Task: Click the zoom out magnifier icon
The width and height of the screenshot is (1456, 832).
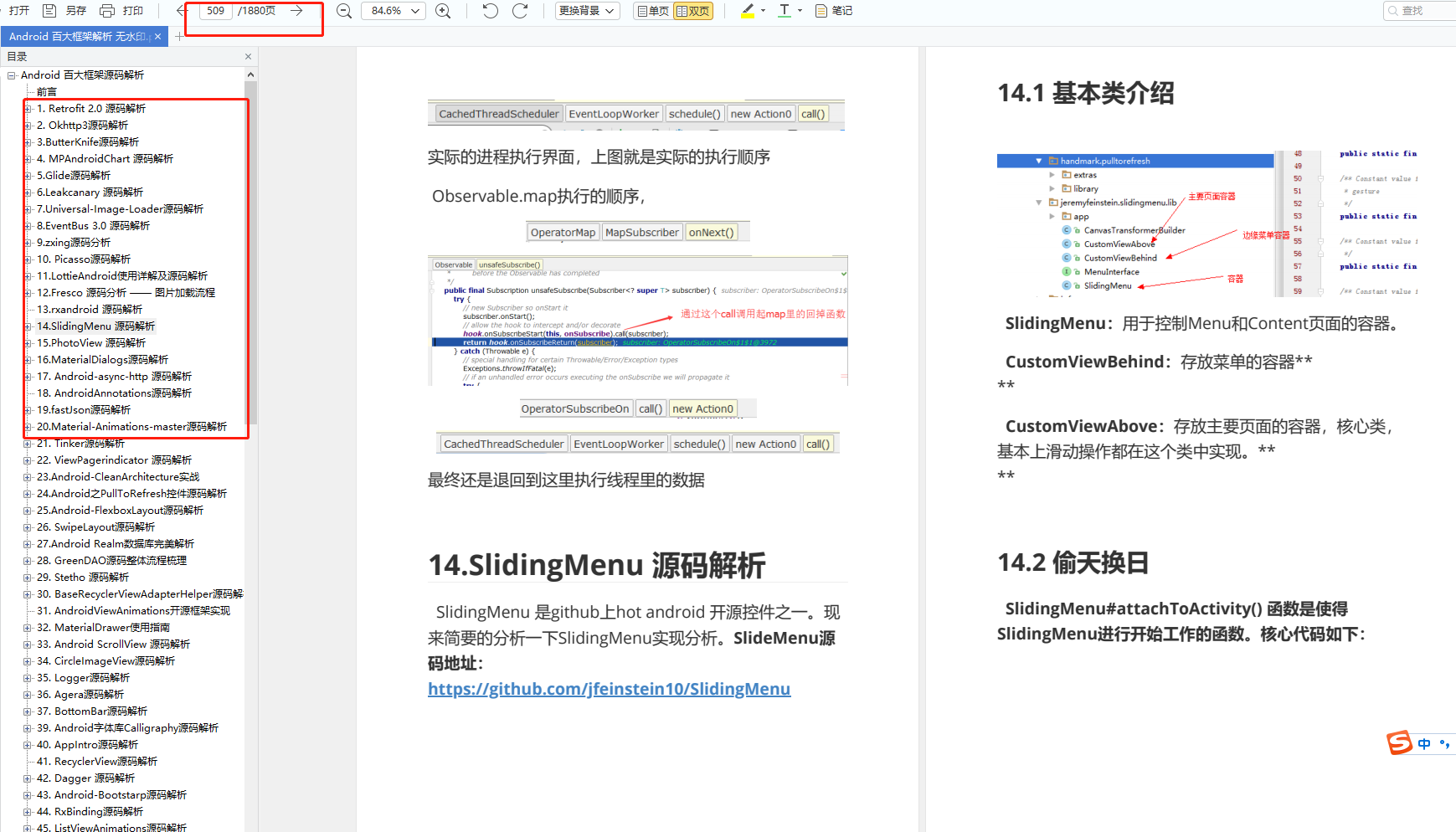Action: 343,11
